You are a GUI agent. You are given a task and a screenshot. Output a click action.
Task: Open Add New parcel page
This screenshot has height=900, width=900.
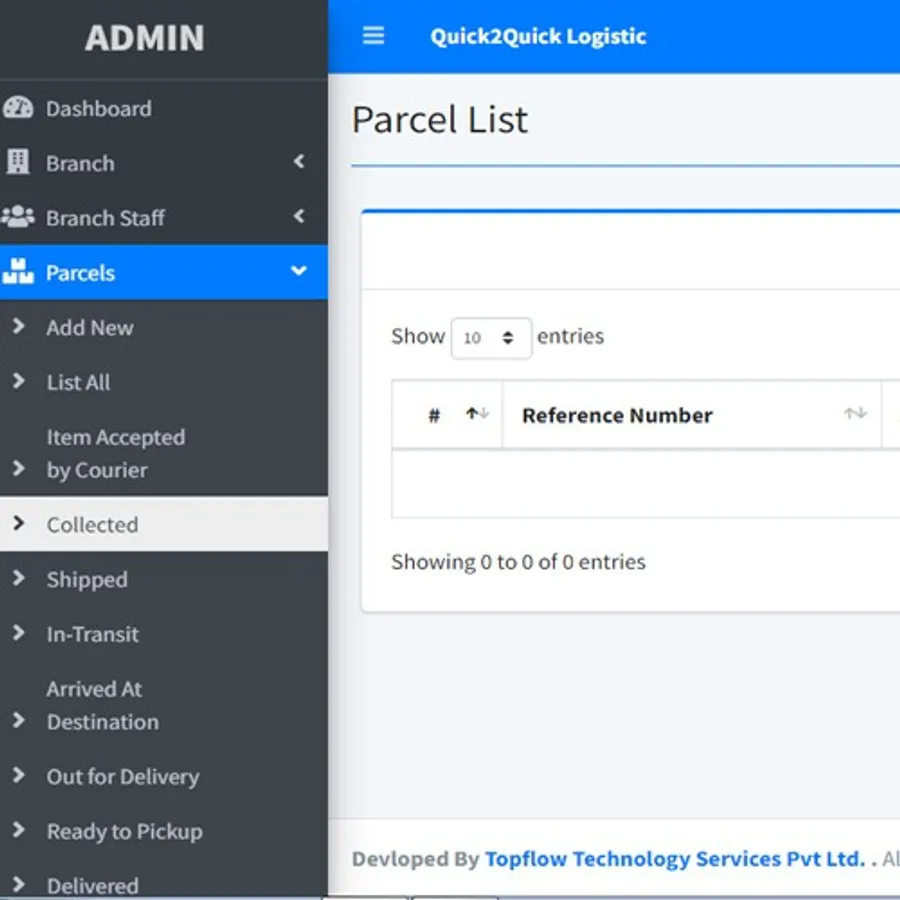(164, 327)
